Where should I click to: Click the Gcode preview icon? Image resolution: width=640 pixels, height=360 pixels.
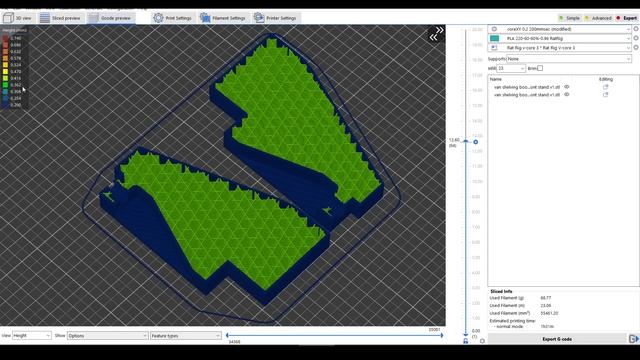[94, 18]
